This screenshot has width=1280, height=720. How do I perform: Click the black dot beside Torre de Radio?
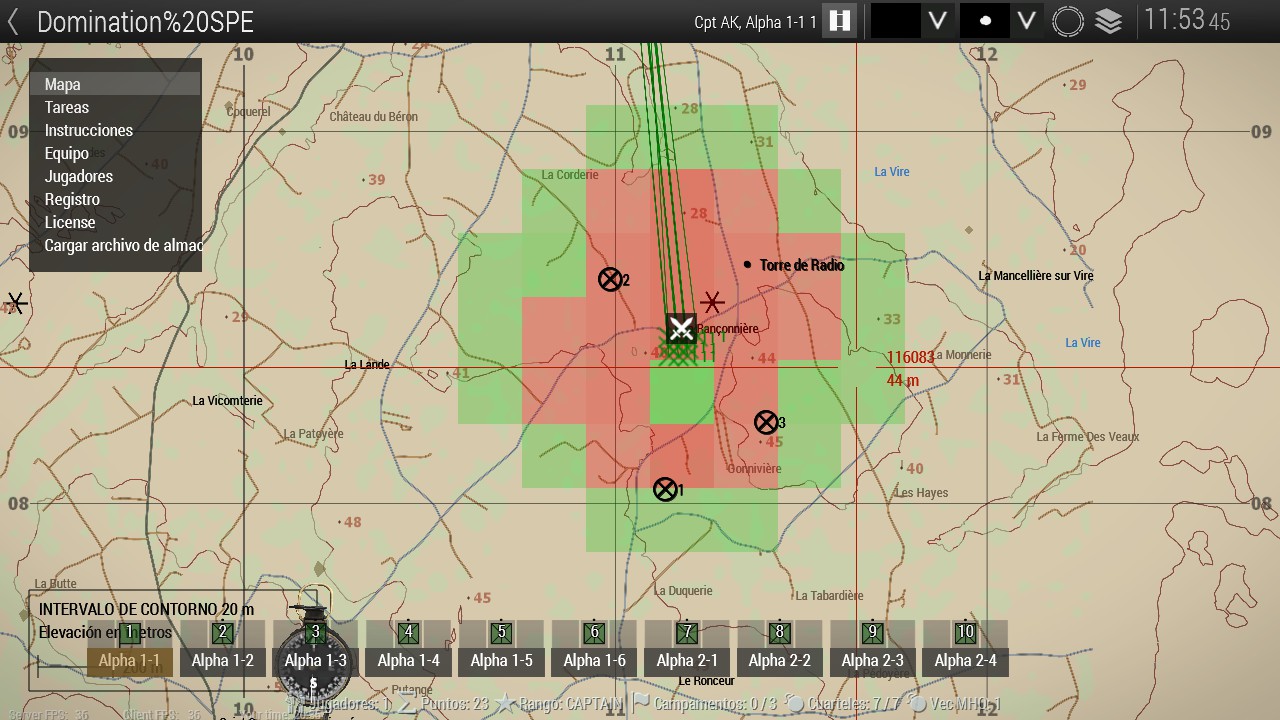coord(748,265)
